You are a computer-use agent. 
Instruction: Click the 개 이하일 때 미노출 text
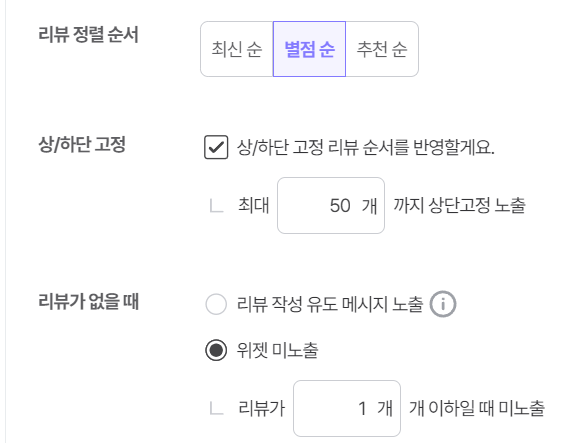pos(477,408)
